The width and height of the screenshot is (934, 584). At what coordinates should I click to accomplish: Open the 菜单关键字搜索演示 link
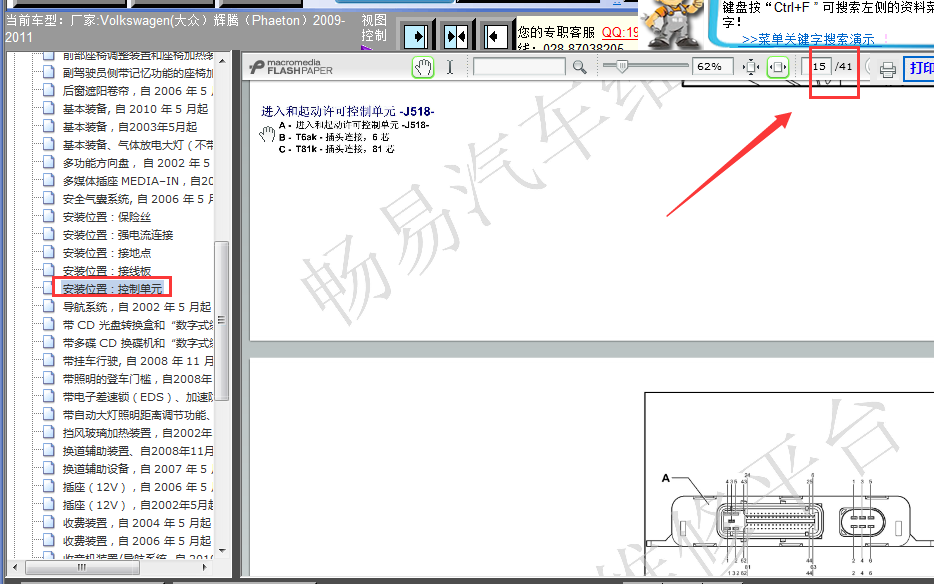(x=808, y=39)
